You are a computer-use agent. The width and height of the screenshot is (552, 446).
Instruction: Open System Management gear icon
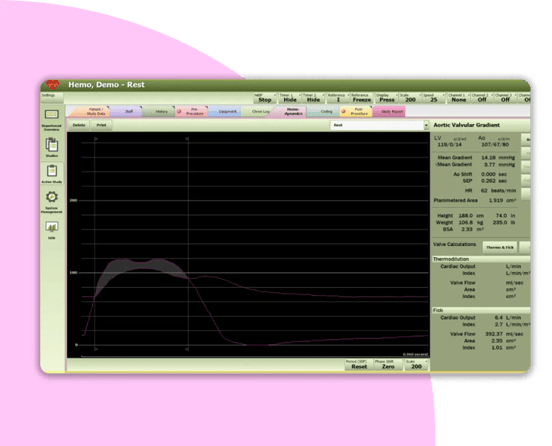tap(52, 197)
